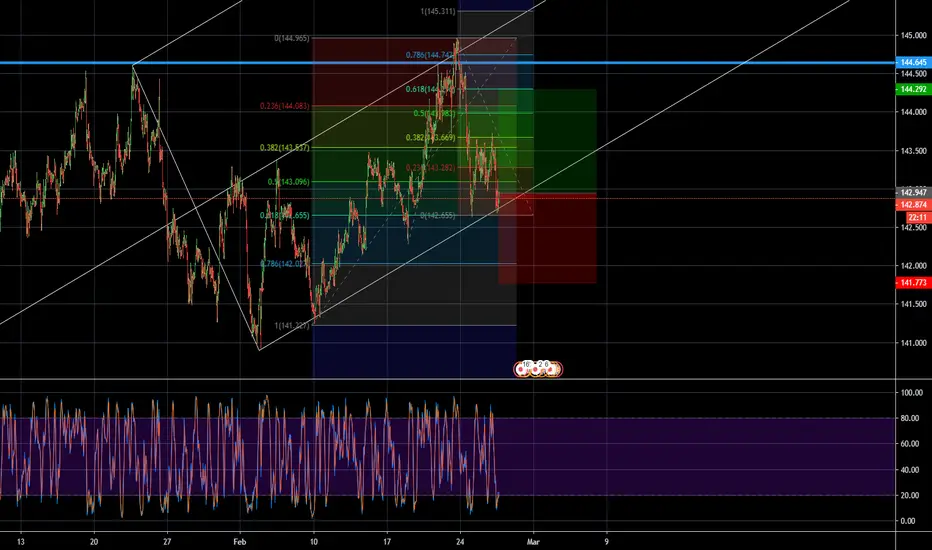Select the blue 144.645 price label
The width and height of the screenshot is (932, 550).
913,62
